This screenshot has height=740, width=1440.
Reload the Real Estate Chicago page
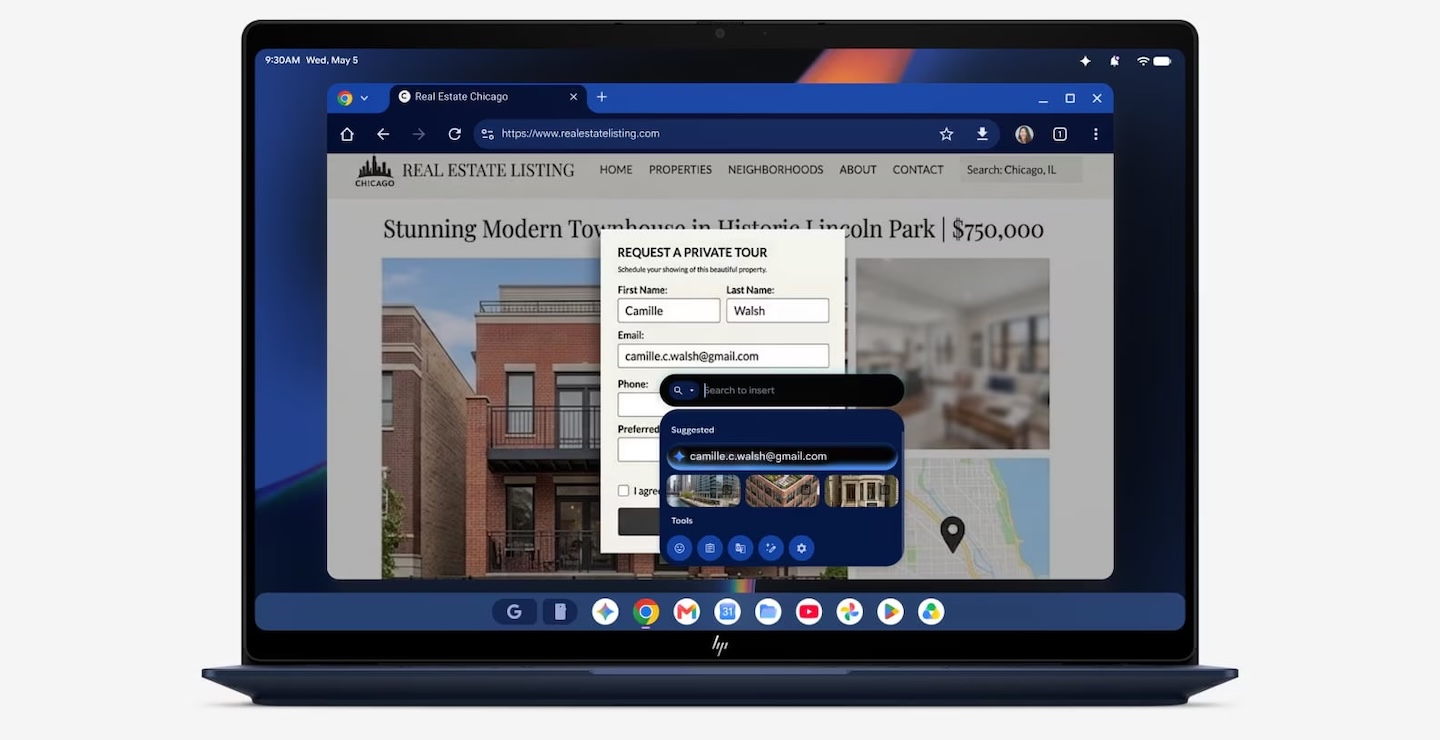click(x=454, y=134)
